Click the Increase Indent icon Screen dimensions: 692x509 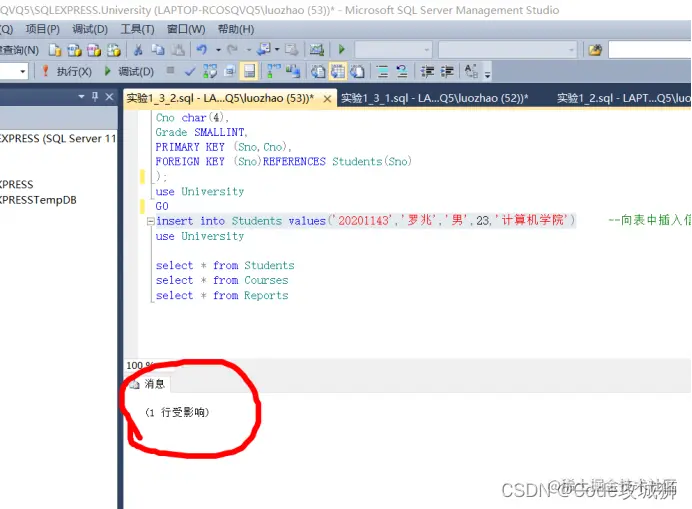447,71
